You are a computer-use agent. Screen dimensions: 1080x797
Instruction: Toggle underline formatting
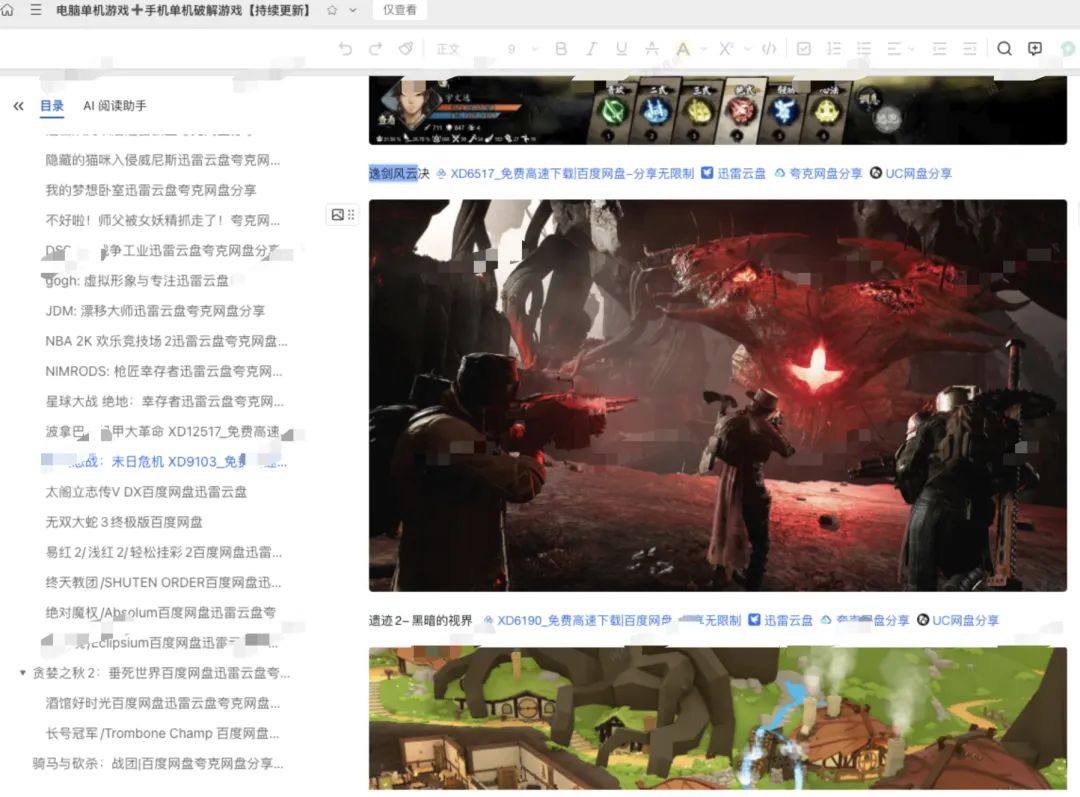621,48
